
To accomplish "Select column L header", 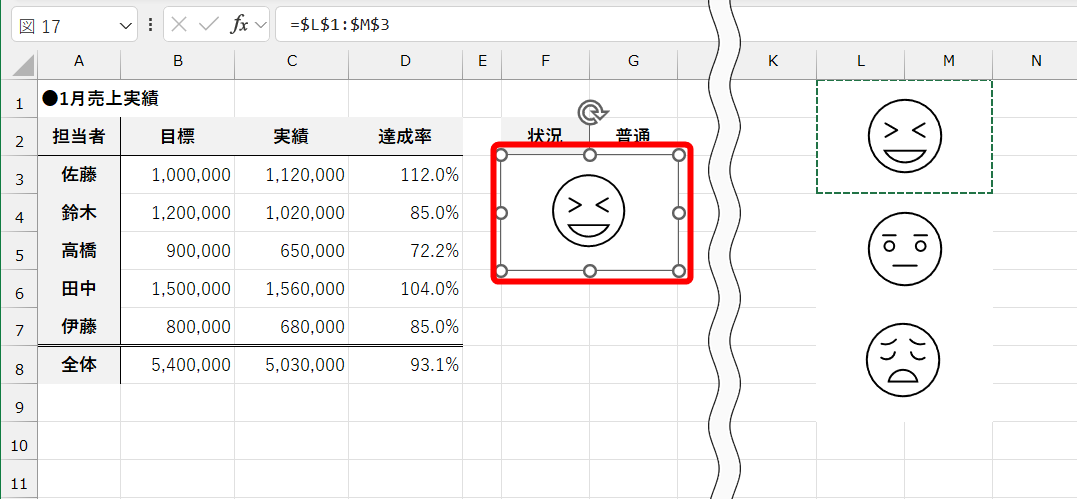I will tap(861, 61).
